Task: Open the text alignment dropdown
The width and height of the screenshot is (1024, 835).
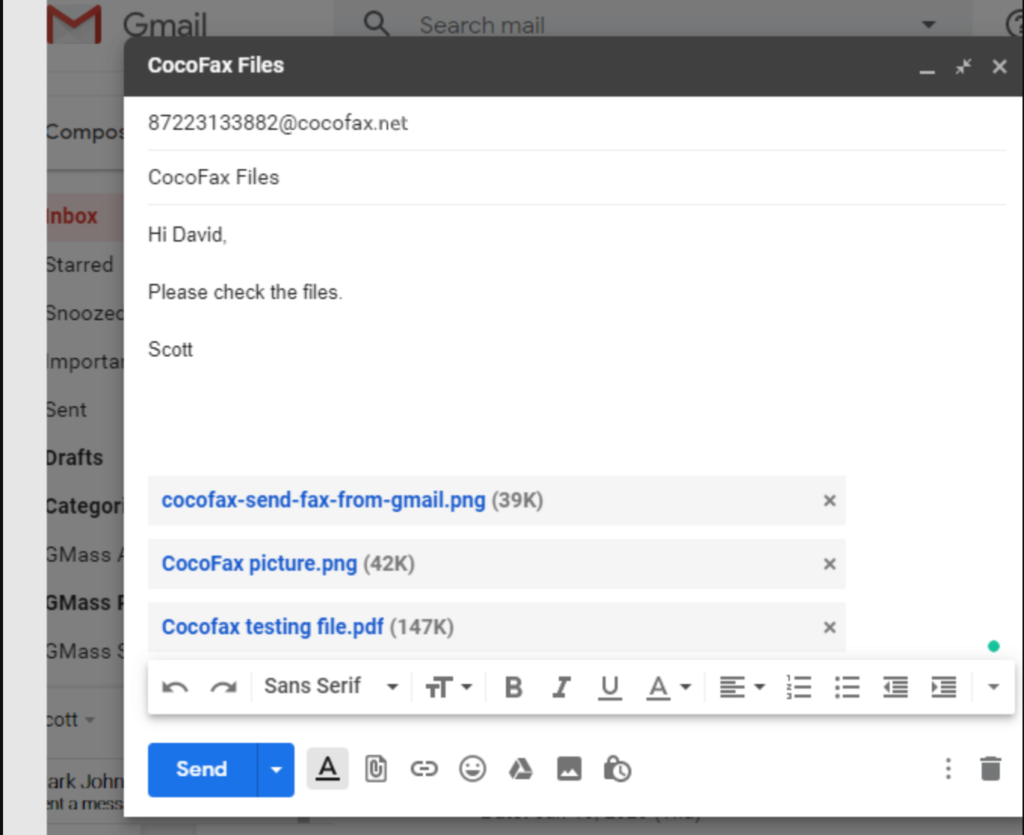Action: (x=741, y=687)
